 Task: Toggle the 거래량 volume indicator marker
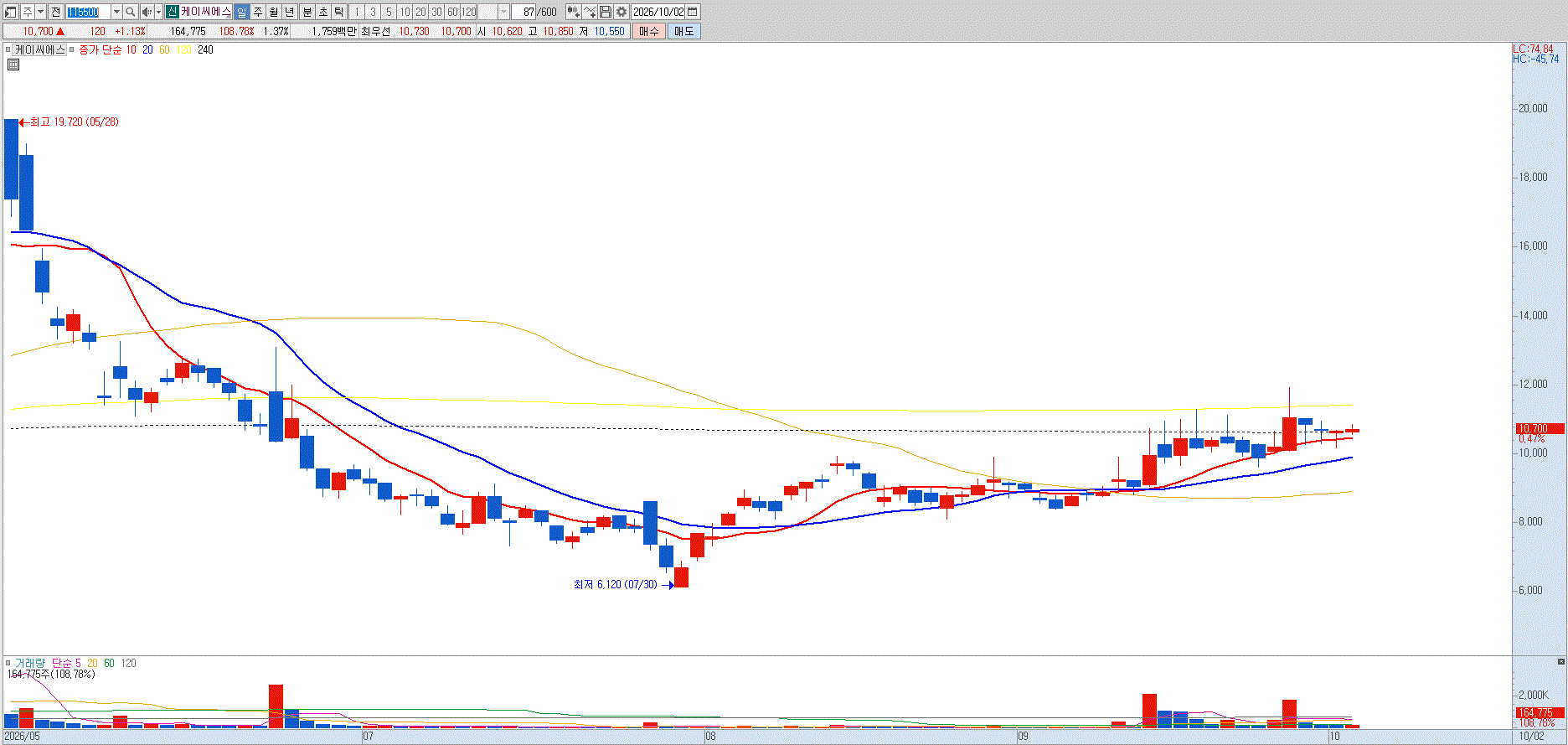click(8, 663)
